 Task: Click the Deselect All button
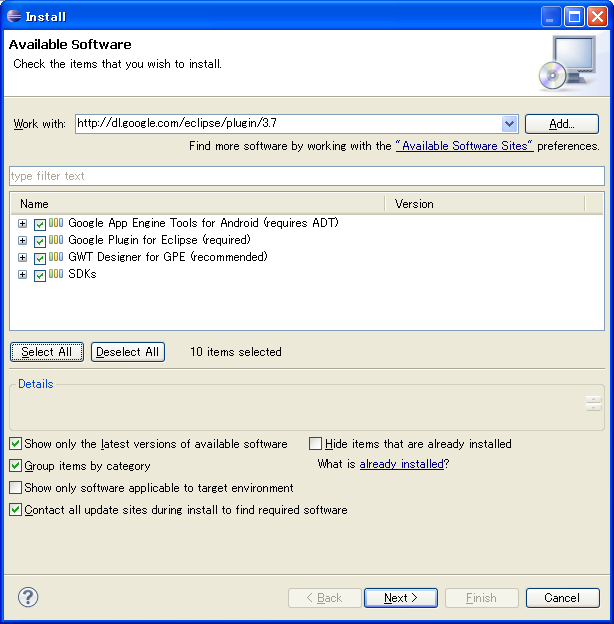coord(128,352)
